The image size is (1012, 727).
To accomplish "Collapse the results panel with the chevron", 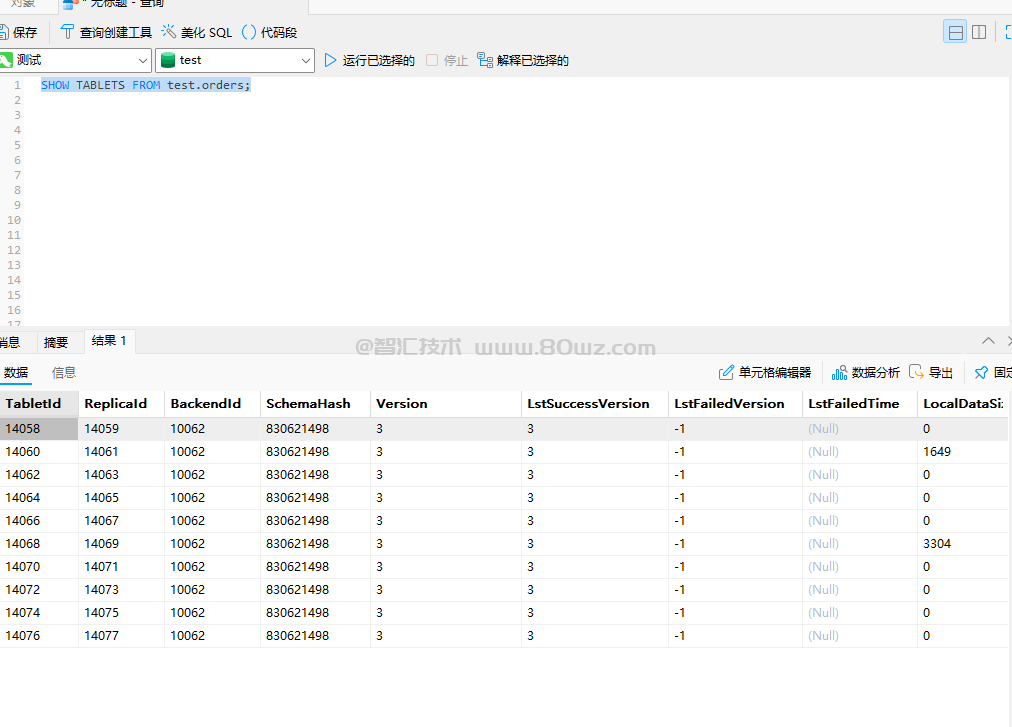I will click(988, 341).
